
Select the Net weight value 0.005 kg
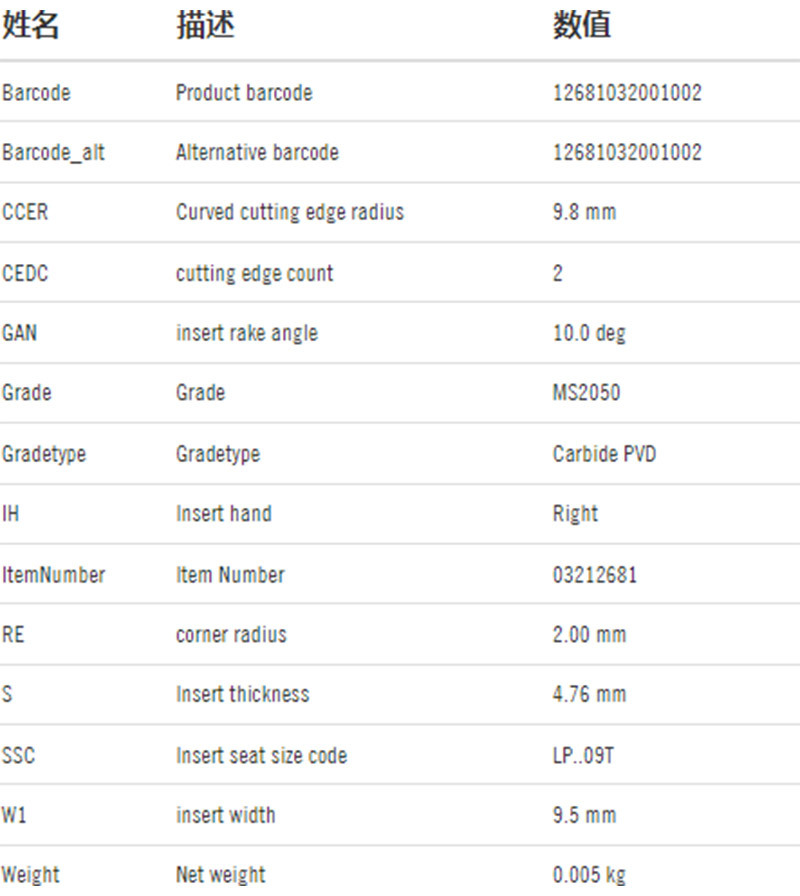(589, 875)
